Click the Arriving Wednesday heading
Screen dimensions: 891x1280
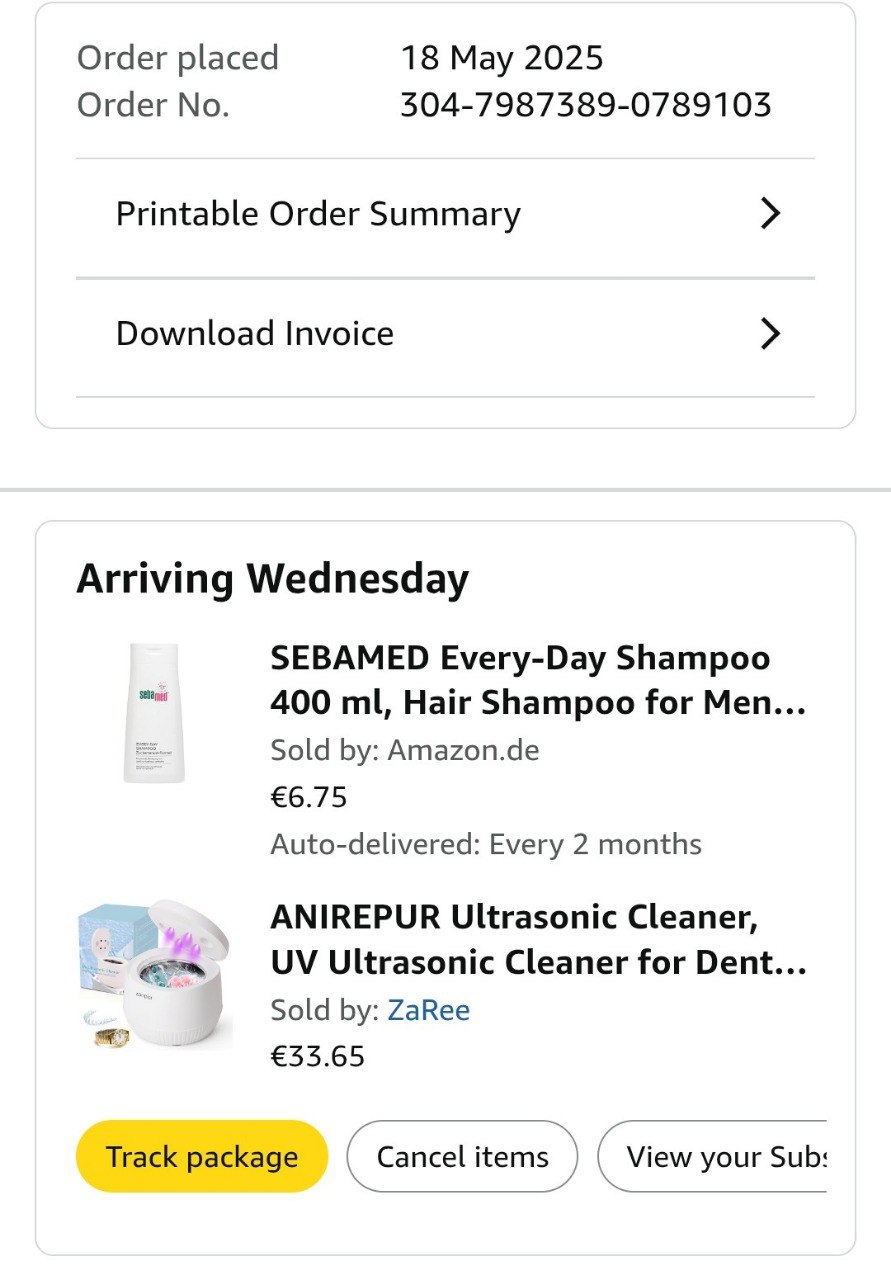272,579
